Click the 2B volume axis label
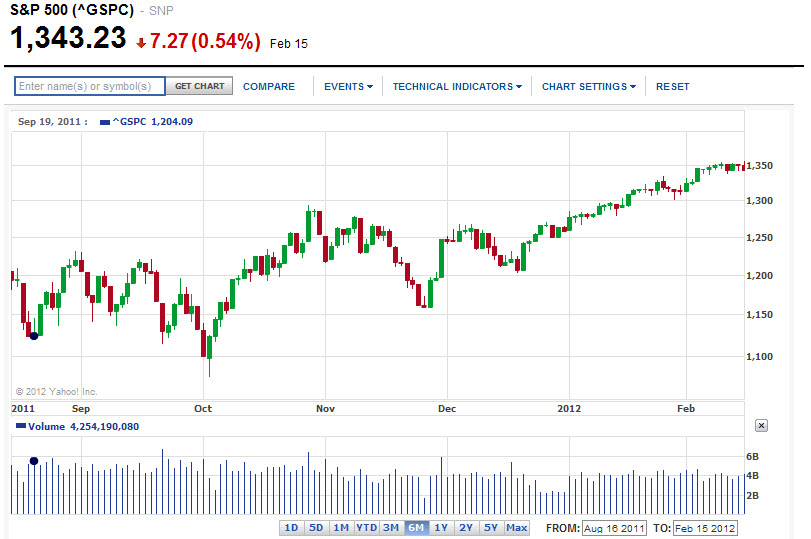811x539 pixels. pos(752,496)
